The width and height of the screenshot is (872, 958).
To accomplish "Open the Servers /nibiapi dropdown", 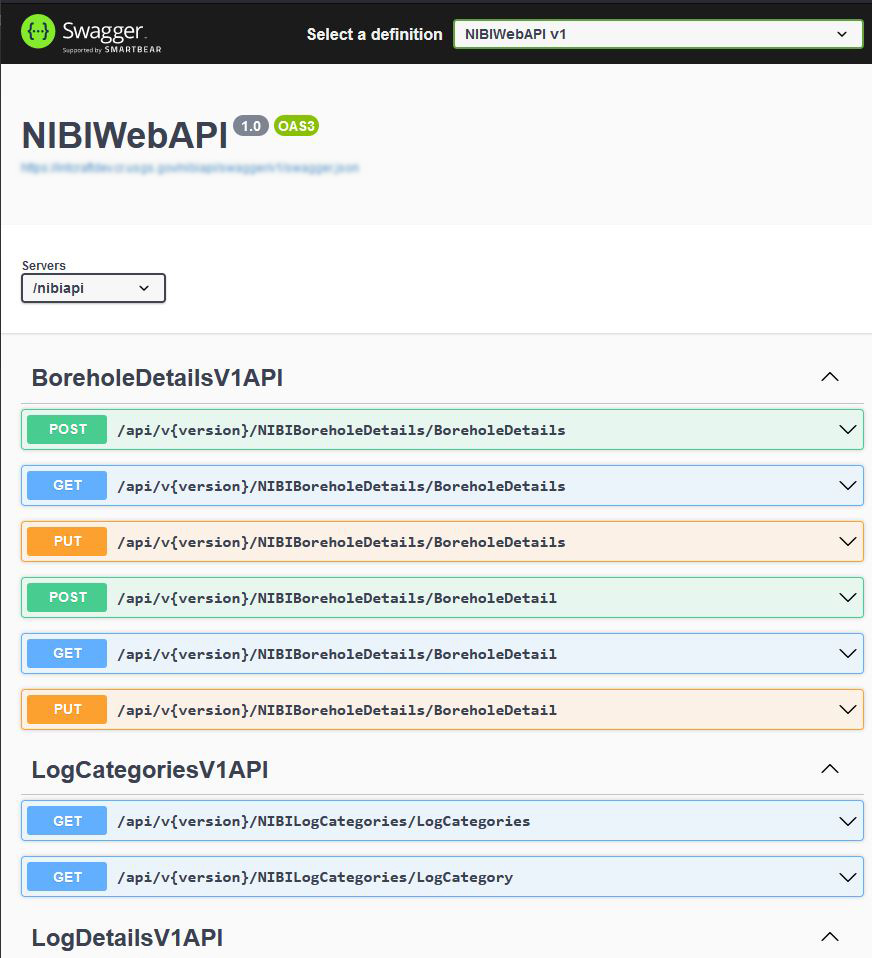I will click(x=93, y=288).
